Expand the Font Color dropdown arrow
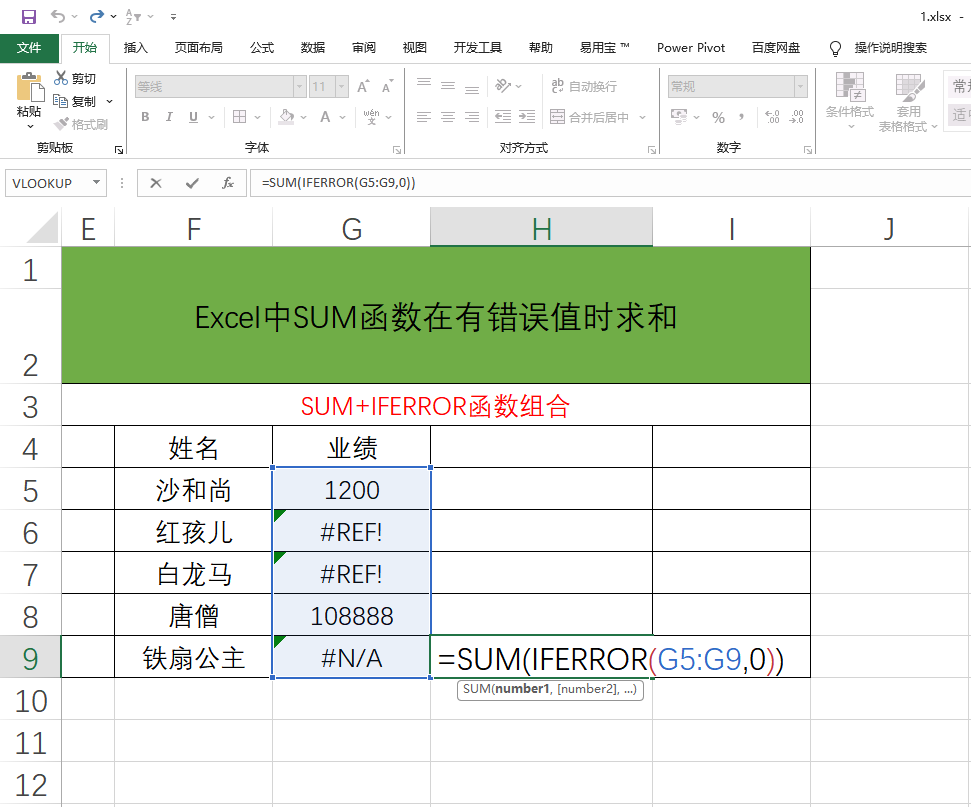Image resolution: width=971 pixels, height=807 pixels. (342, 117)
